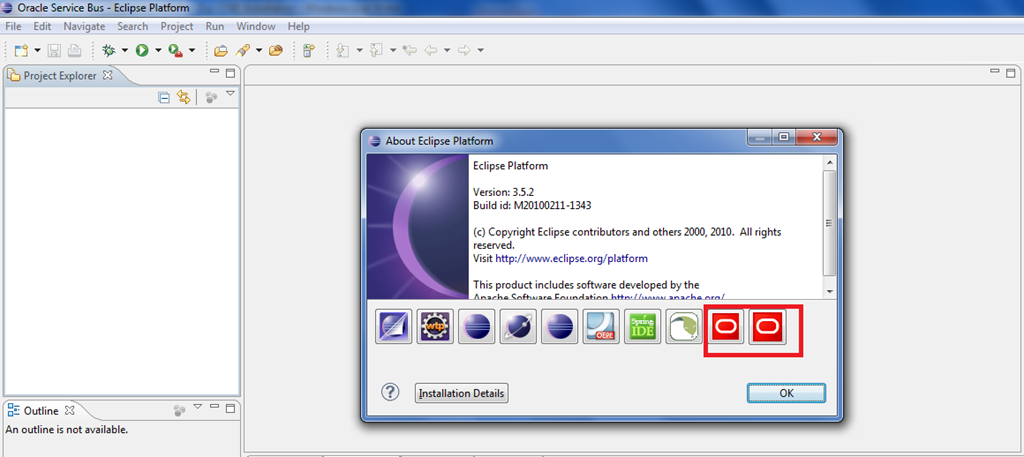Click the Installation Details button
This screenshot has height=457, width=1024.
click(462, 393)
